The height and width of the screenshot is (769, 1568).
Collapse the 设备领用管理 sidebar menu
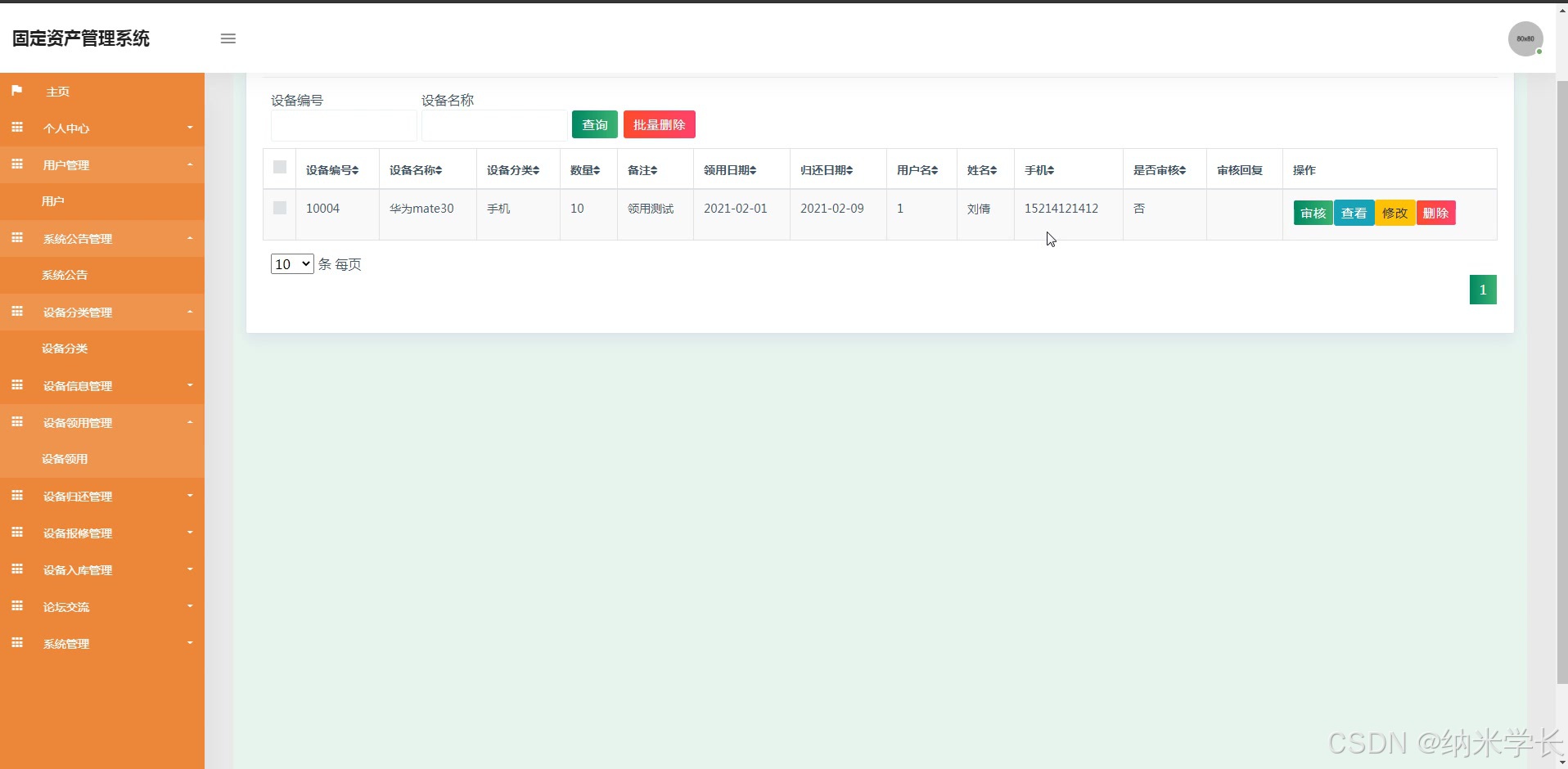coord(102,422)
